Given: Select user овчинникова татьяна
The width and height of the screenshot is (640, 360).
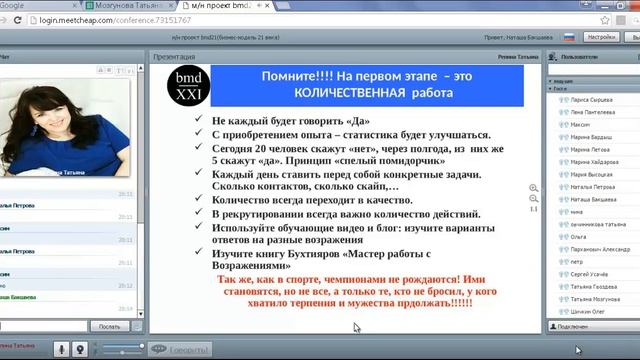Looking at the screenshot, I should pos(598,224).
